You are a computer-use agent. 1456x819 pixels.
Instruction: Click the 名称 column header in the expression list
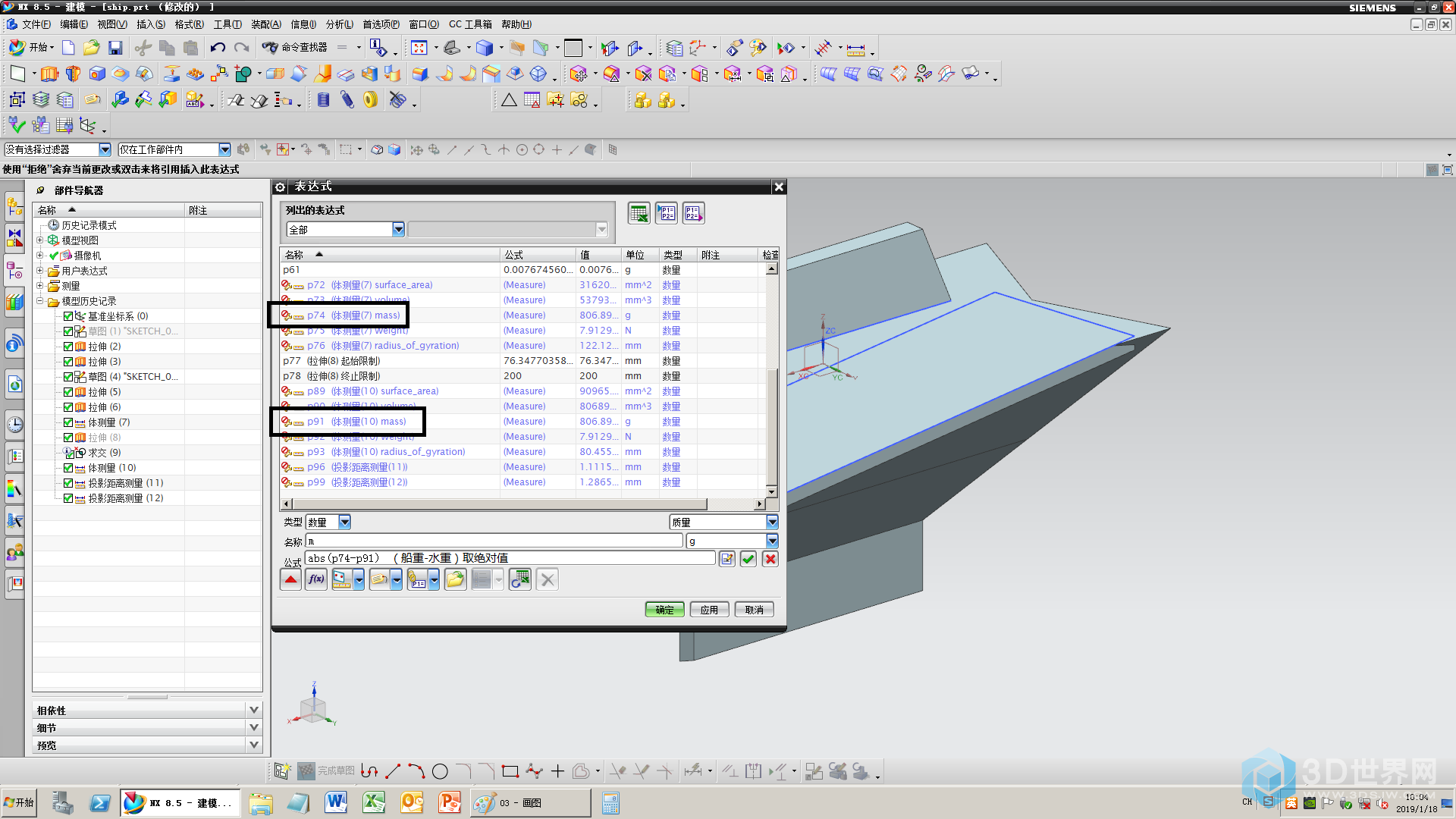390,255
